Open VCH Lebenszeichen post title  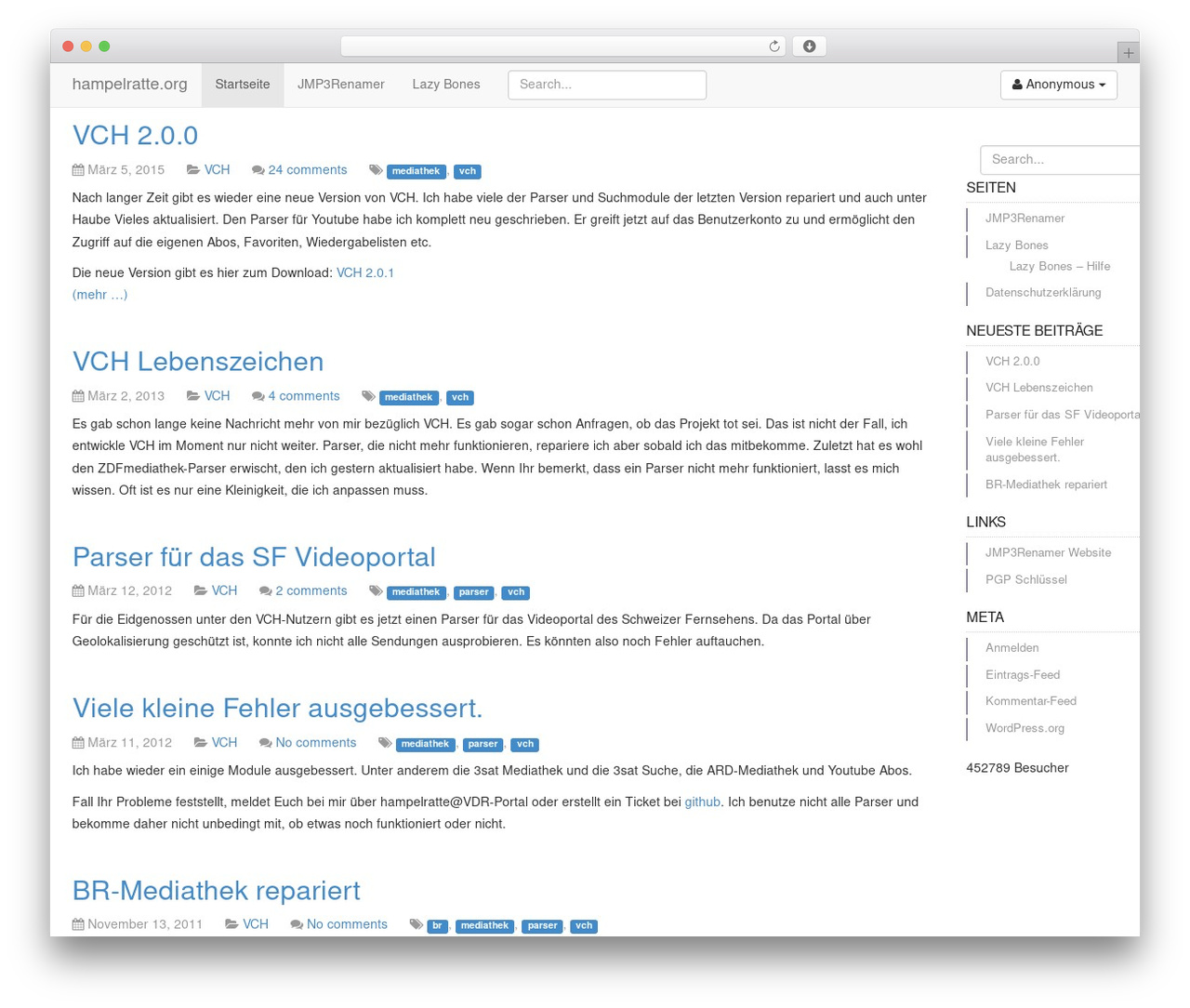pyautogui.click(x=198, y=361)
